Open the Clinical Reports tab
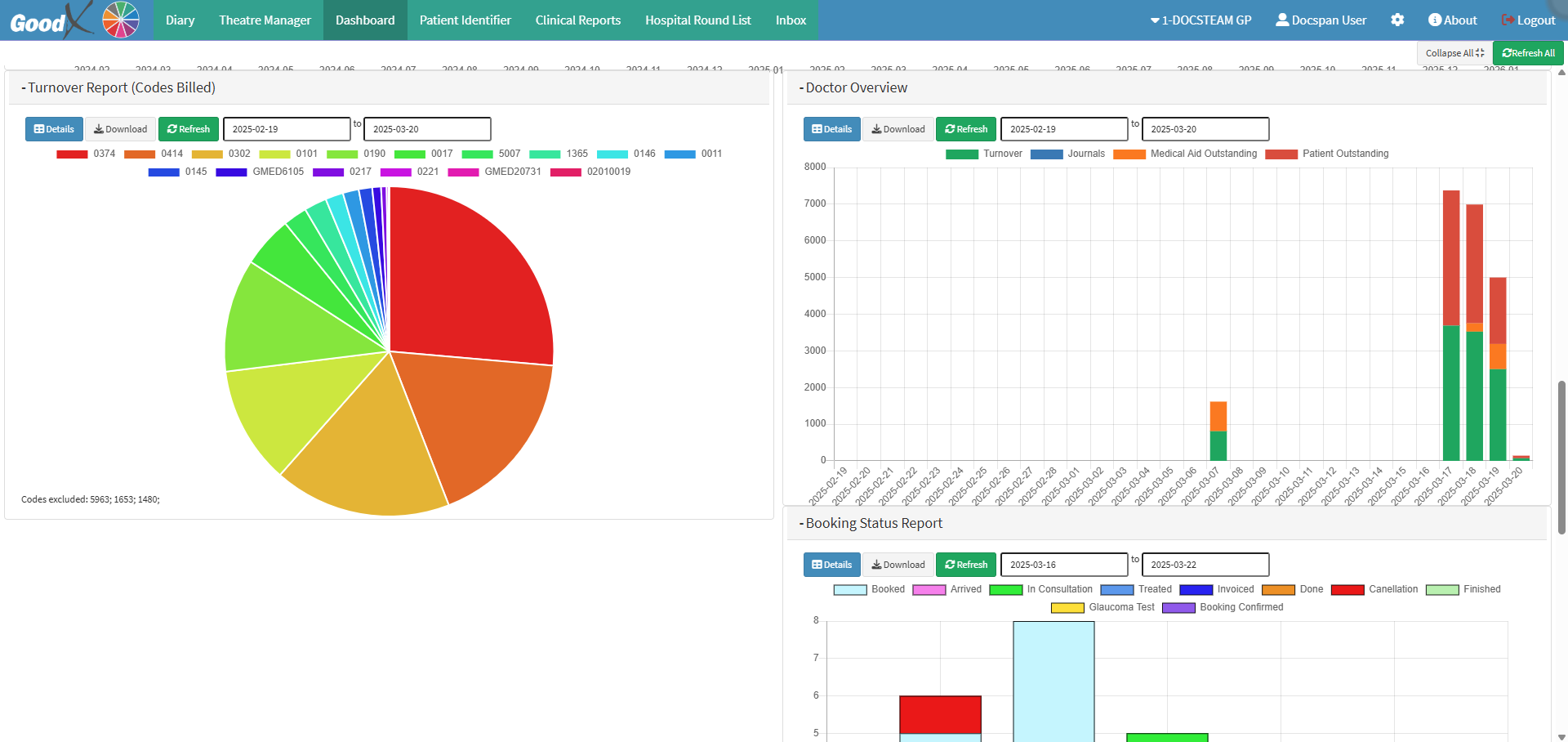Image resolution: width=1568 pixels, height=742 pixels. coord(577,20)
